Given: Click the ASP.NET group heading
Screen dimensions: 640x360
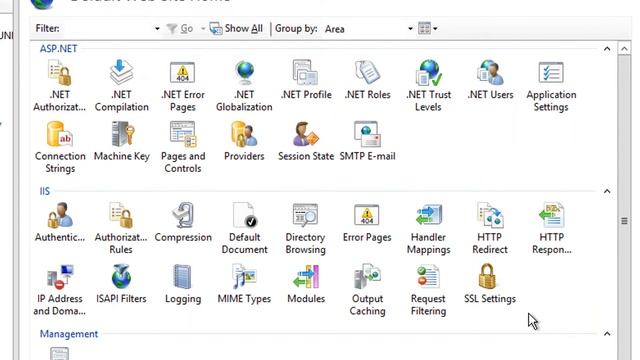Looking at the screenshot, I should [x=58, y=49].
